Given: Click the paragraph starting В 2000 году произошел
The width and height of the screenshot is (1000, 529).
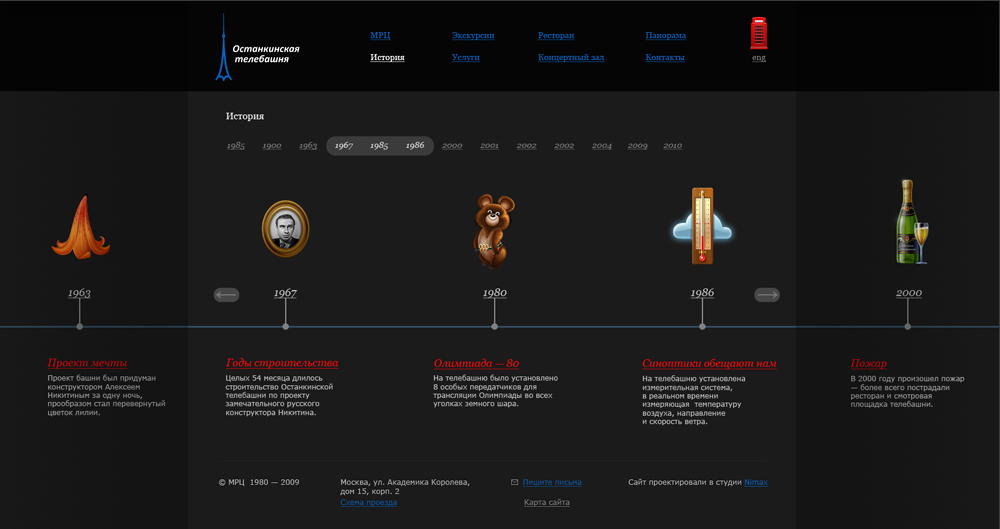Looking at the screenshot, I should click(907, 392).
